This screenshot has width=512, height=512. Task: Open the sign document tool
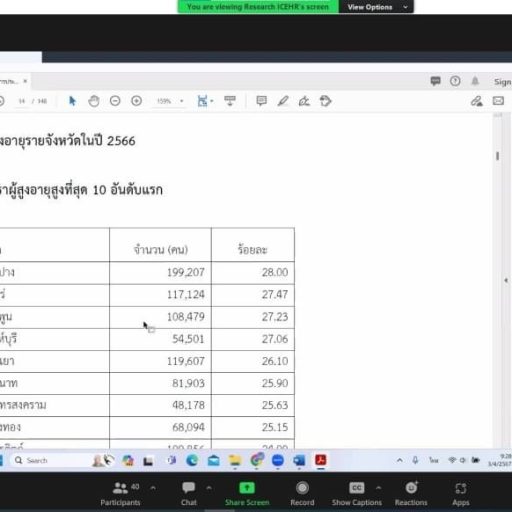304,101
